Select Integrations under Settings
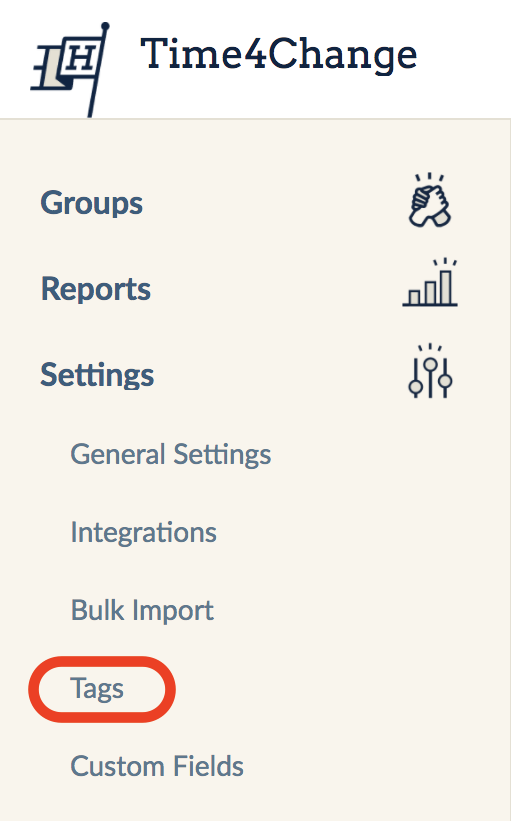511x821 pixels. tap(143, 532)
